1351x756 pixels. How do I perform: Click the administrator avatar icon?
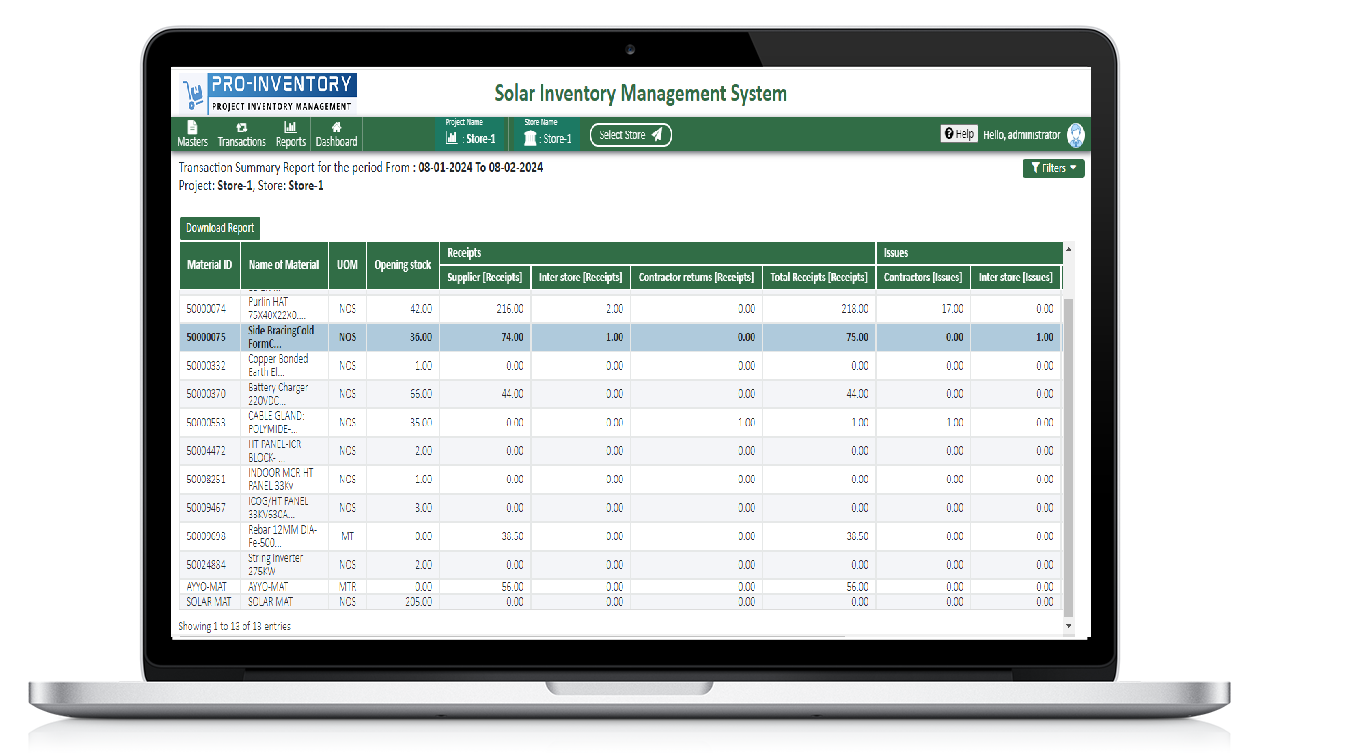(1076, 135)
